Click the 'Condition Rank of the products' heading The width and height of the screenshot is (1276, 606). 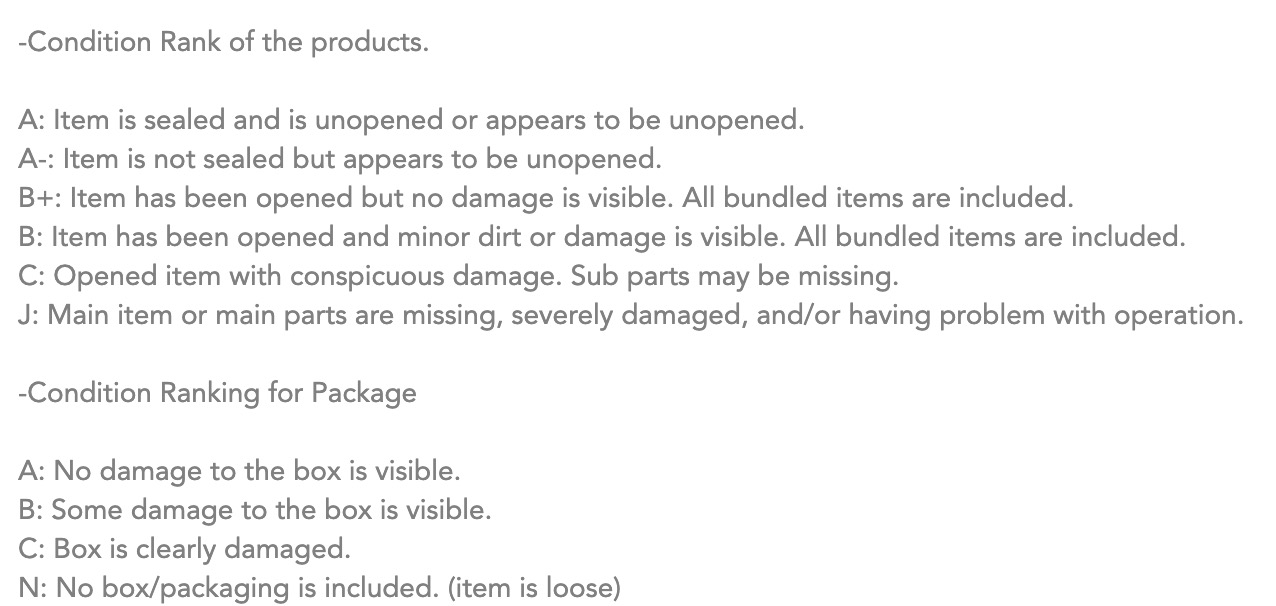click(223, 44)
